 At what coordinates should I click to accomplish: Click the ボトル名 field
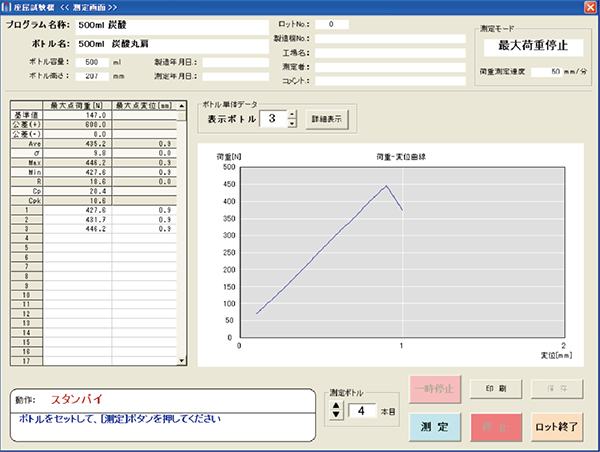[172, 44]
